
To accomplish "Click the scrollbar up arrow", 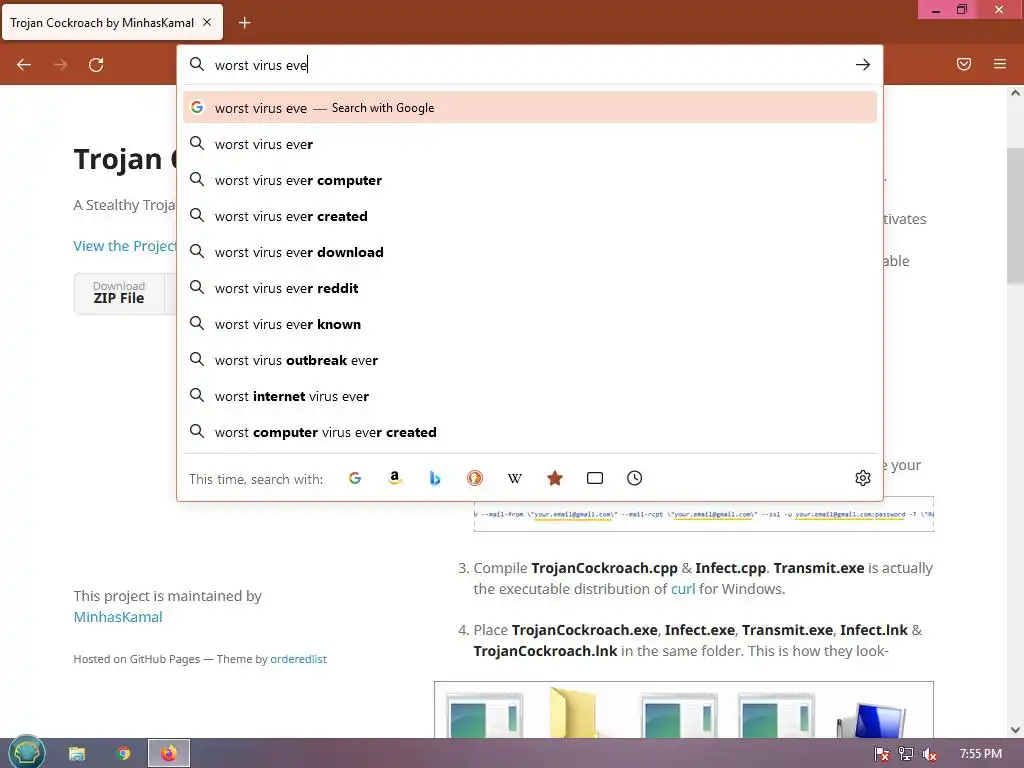I will 1015,93.
